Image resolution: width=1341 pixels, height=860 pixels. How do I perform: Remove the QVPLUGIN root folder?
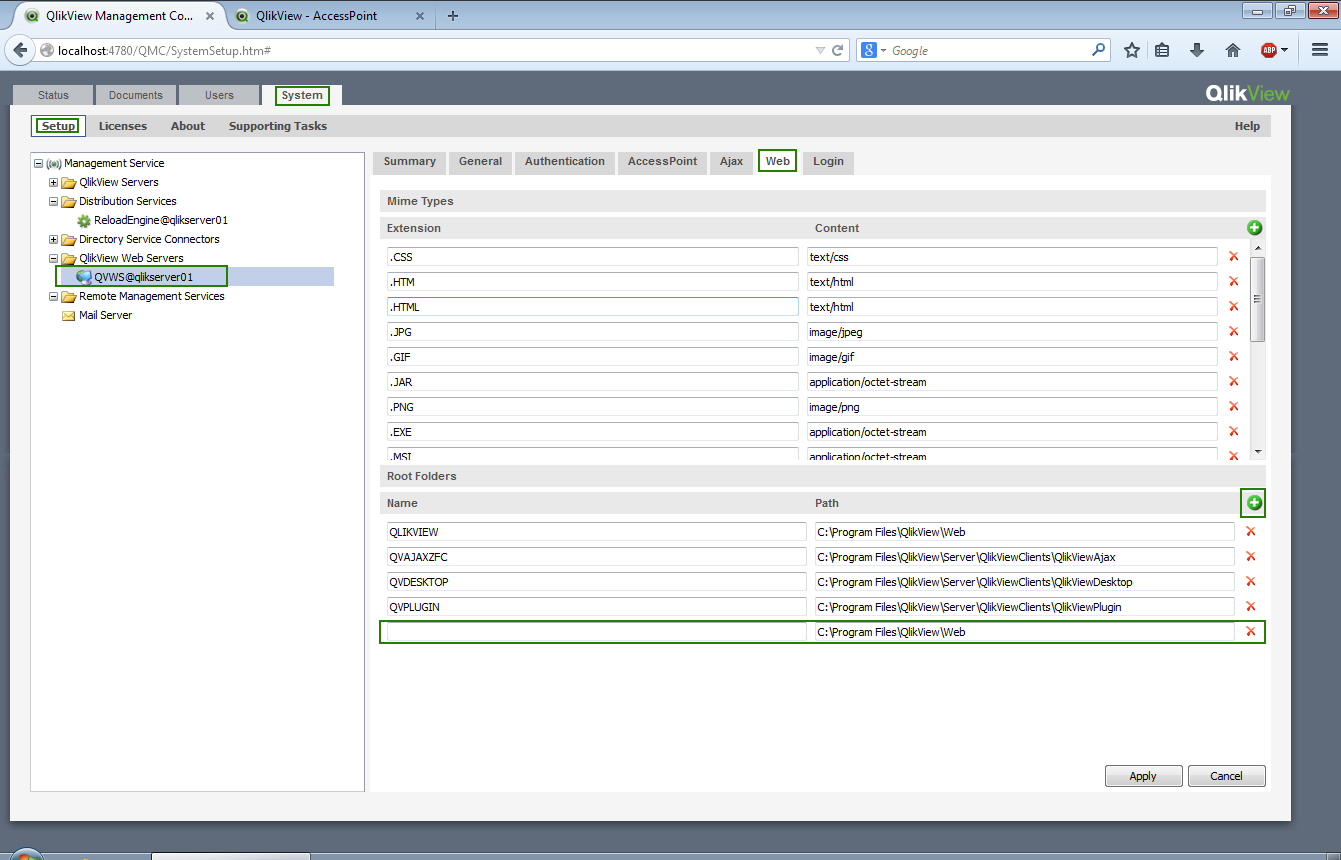point(1250,607)
